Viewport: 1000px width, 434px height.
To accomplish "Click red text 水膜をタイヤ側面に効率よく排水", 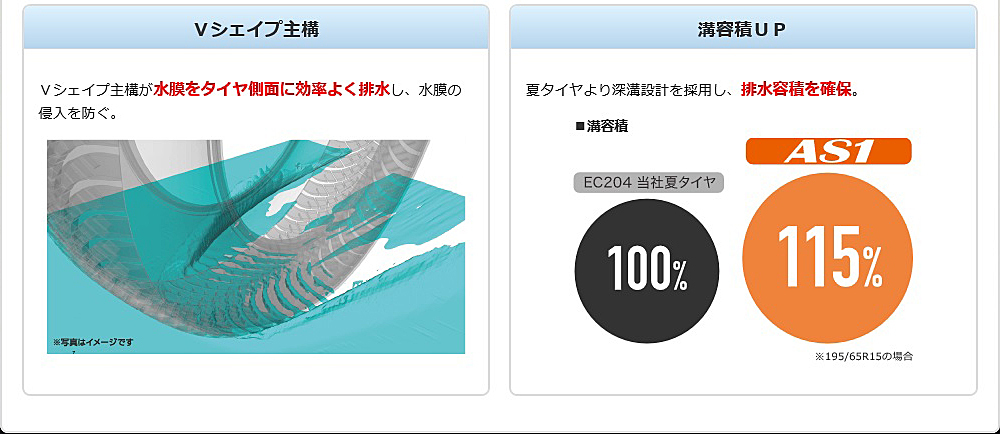I will pos(271,90).
